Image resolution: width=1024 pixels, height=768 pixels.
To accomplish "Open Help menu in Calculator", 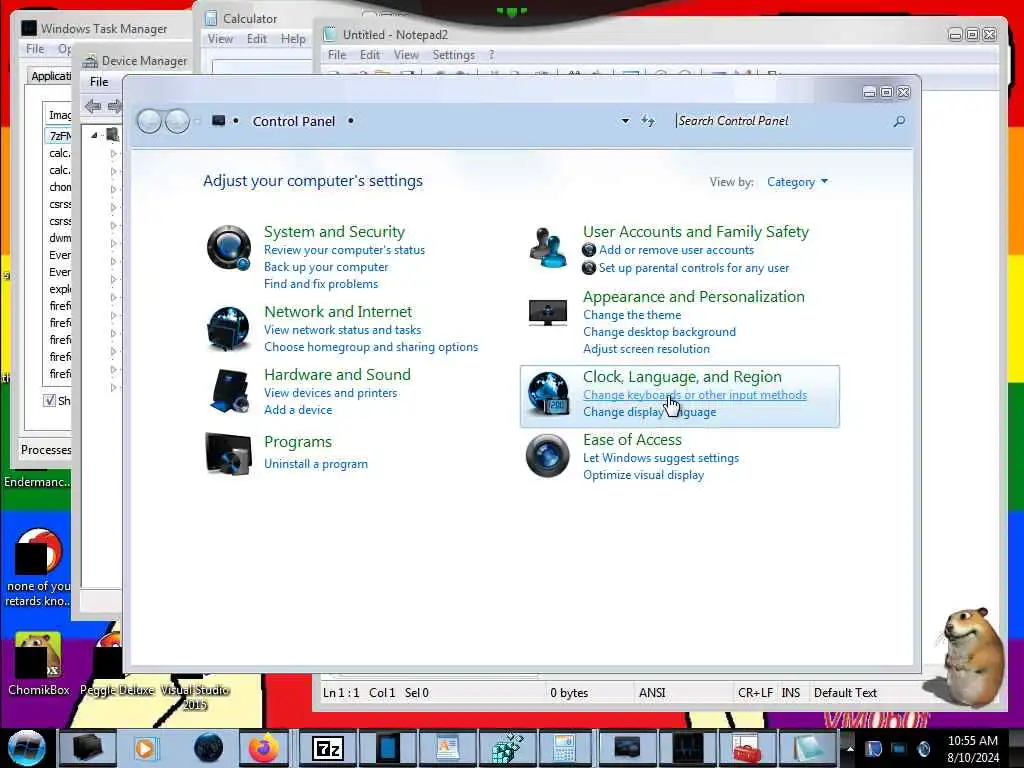I will pyautogui.click(x=293, y=39).
